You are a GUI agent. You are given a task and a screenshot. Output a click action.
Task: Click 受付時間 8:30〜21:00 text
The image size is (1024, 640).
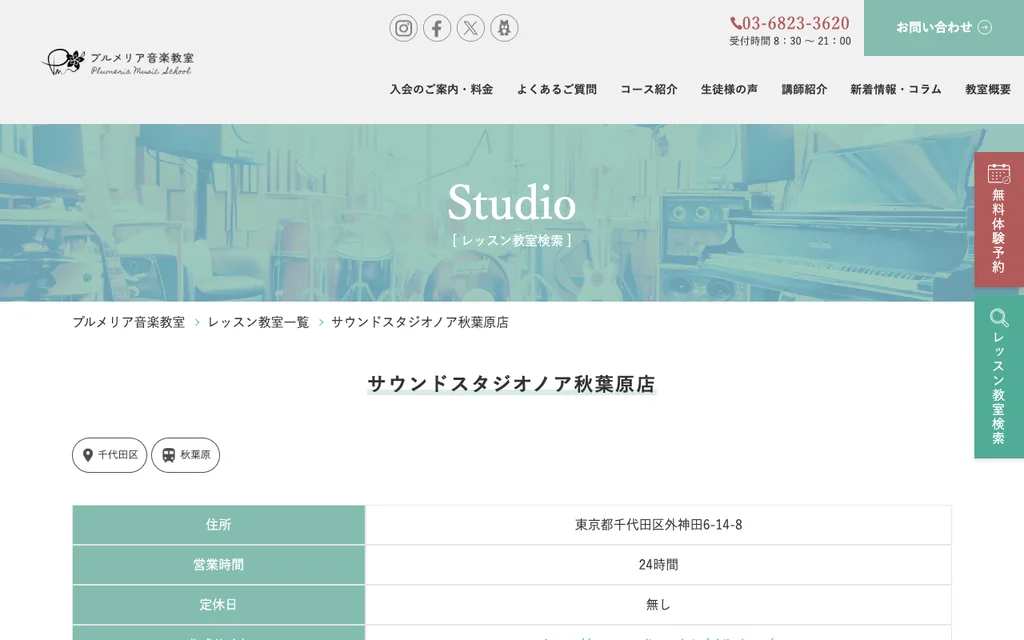790,41
